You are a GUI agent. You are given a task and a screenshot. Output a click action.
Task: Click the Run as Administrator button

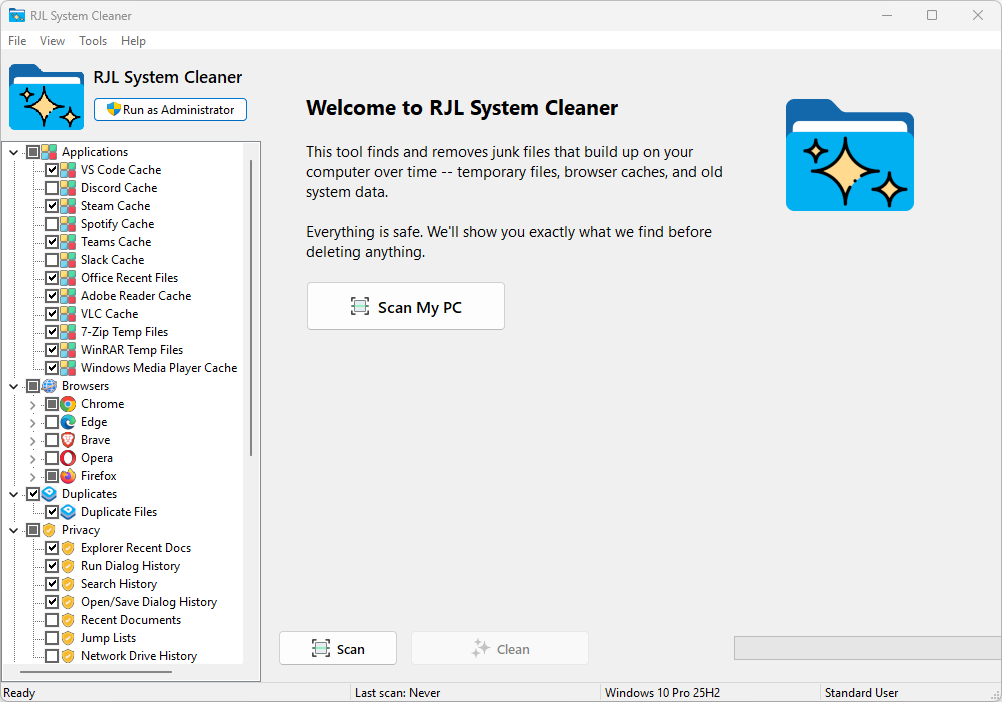point(169,109)
